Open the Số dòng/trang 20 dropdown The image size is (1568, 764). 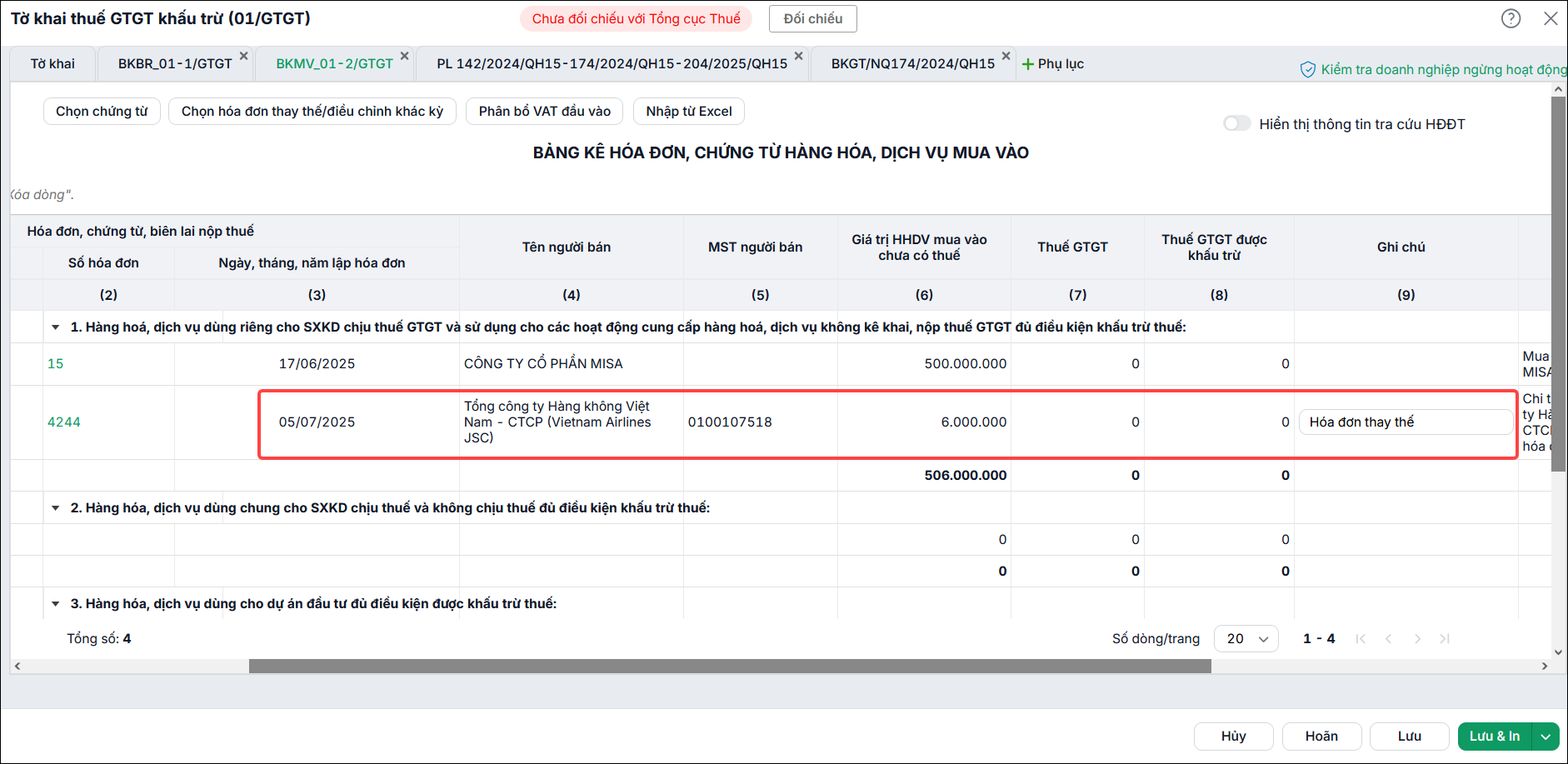point(1246,639)
